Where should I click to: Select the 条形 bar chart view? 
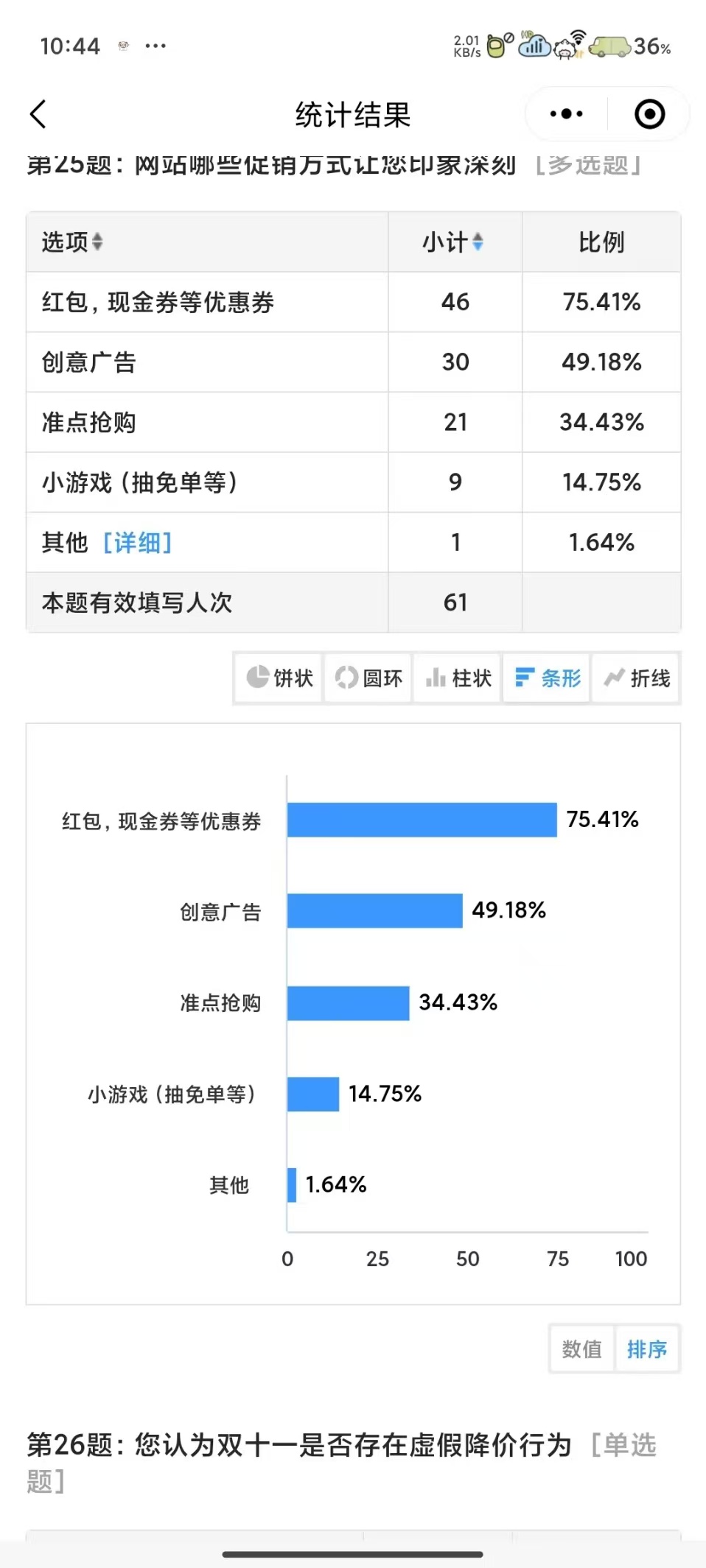point(547,678)
